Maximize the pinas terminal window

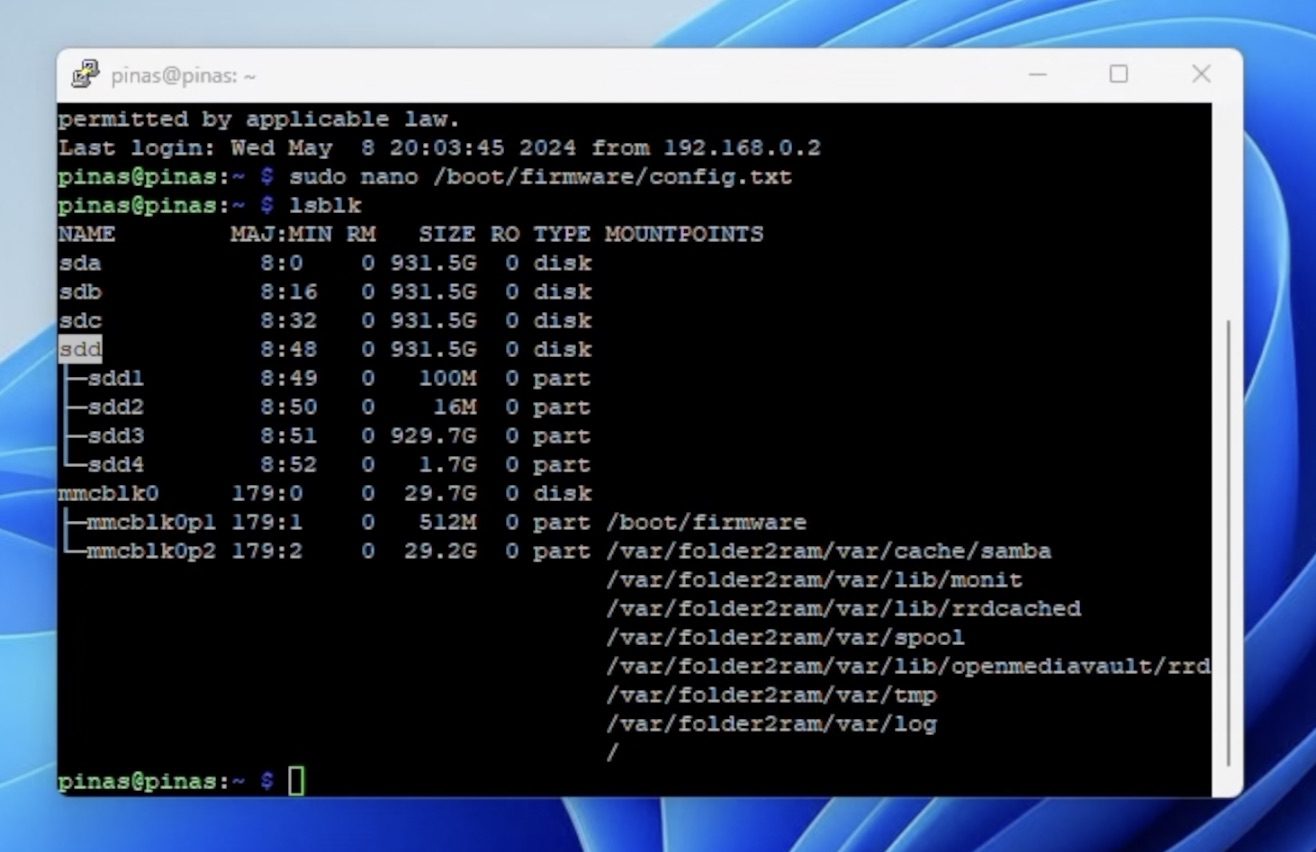[x=1119, y=74]
